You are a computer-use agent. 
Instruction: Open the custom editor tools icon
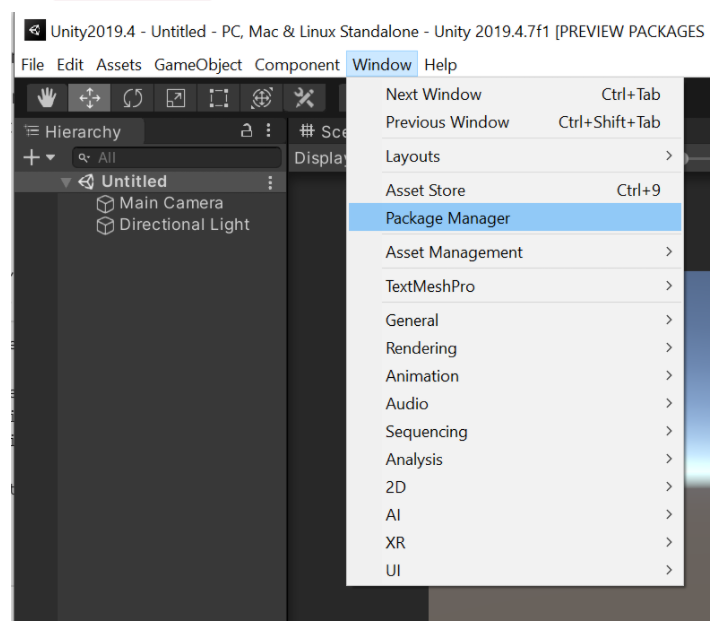click(304, 98)
